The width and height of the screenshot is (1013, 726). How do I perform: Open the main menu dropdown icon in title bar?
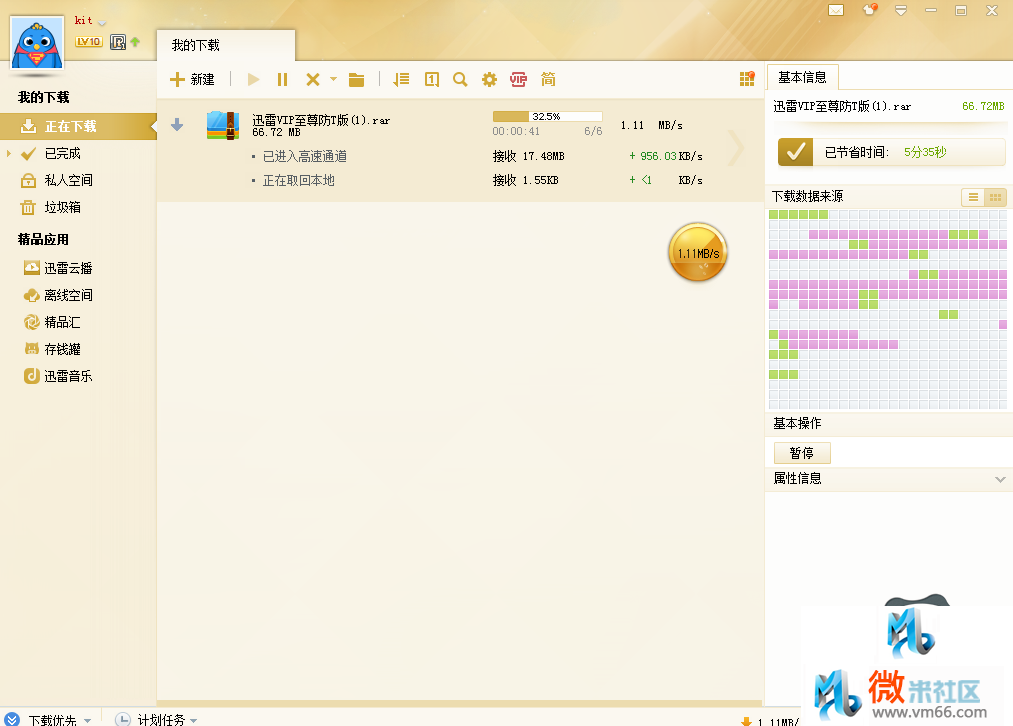coord(901,10)
